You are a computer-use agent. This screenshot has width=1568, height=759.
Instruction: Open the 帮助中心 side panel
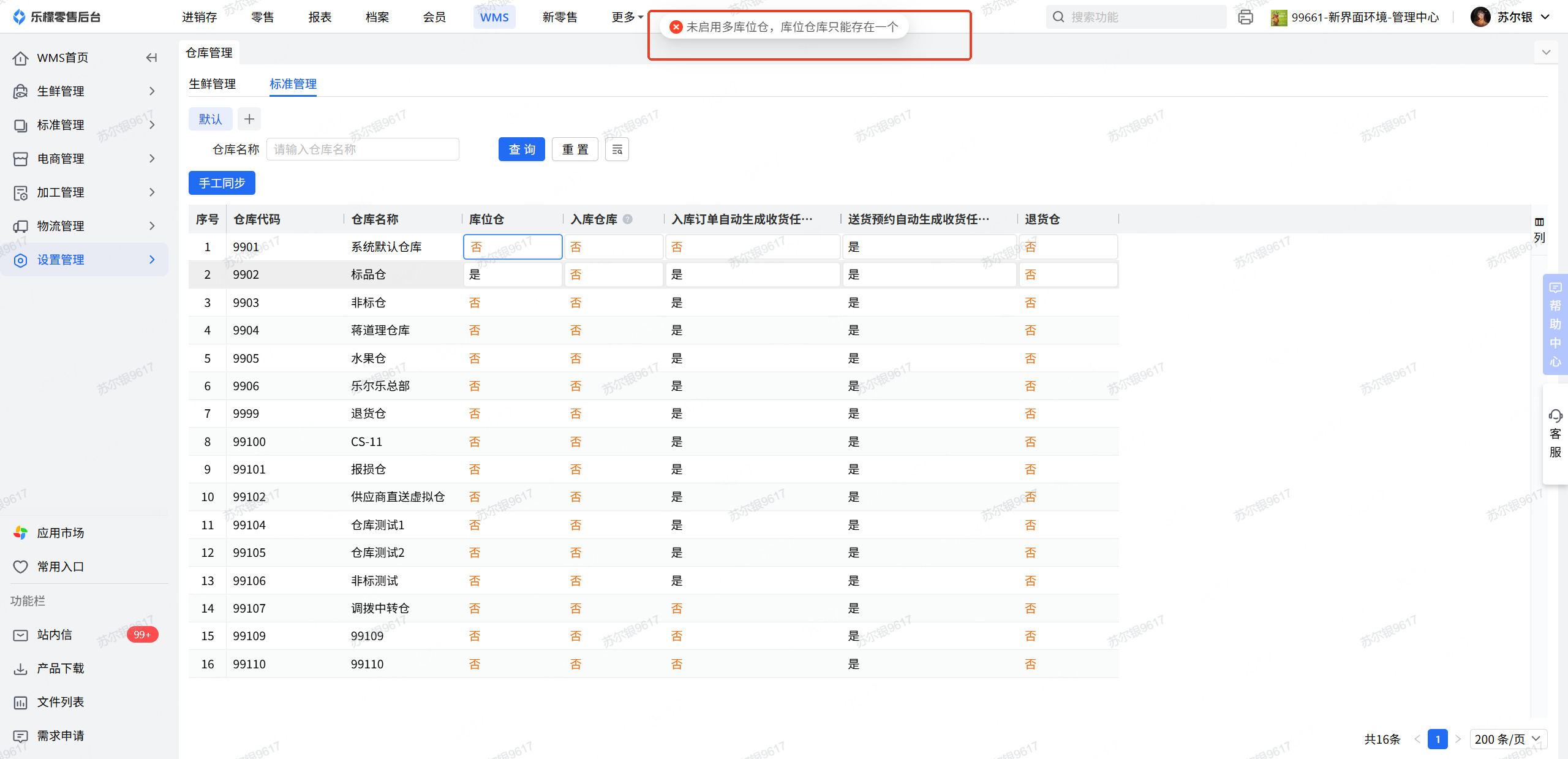point(1555,324)
